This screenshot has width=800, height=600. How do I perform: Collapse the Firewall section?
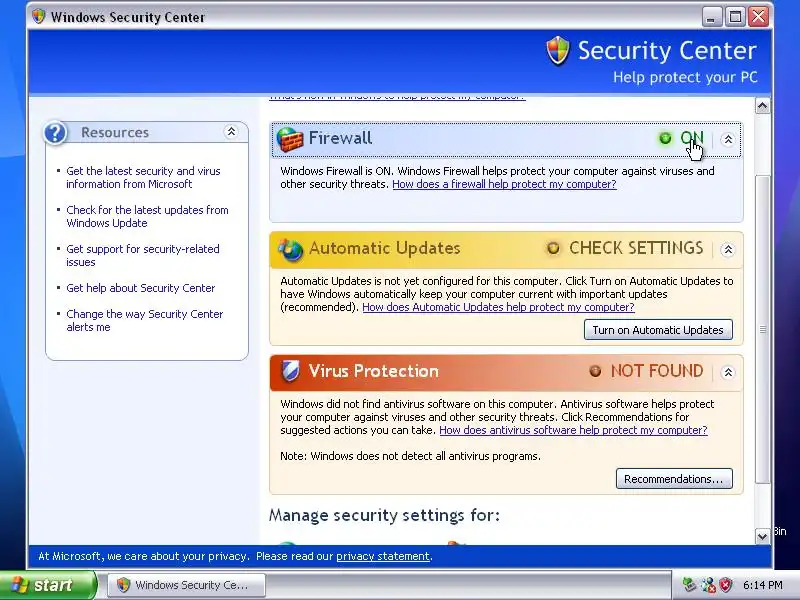[x=728, y=139]
